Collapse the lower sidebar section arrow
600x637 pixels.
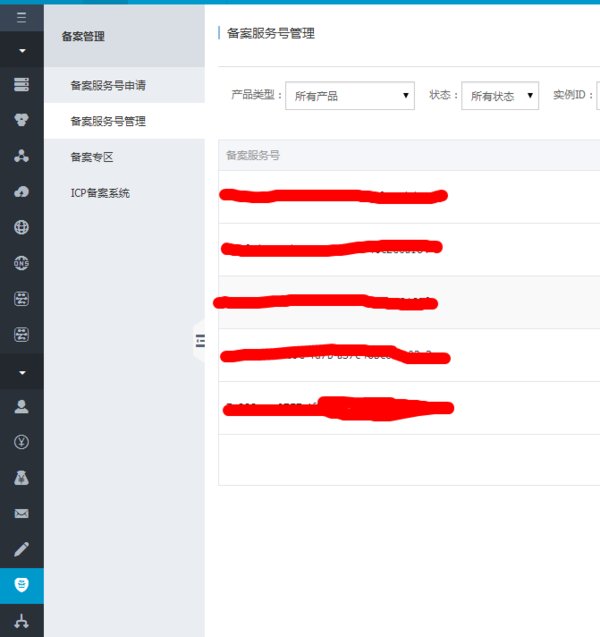[x=22, y=372]
